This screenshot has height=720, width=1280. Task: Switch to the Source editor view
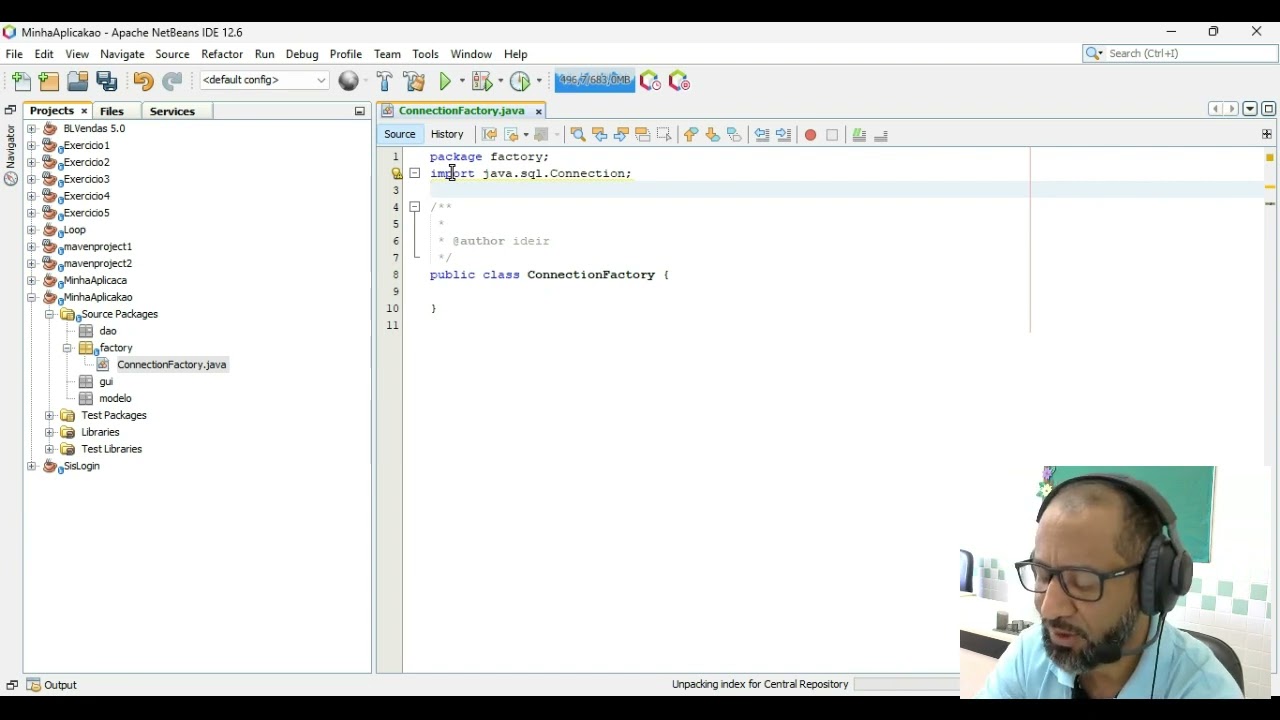tap(399, 134)
